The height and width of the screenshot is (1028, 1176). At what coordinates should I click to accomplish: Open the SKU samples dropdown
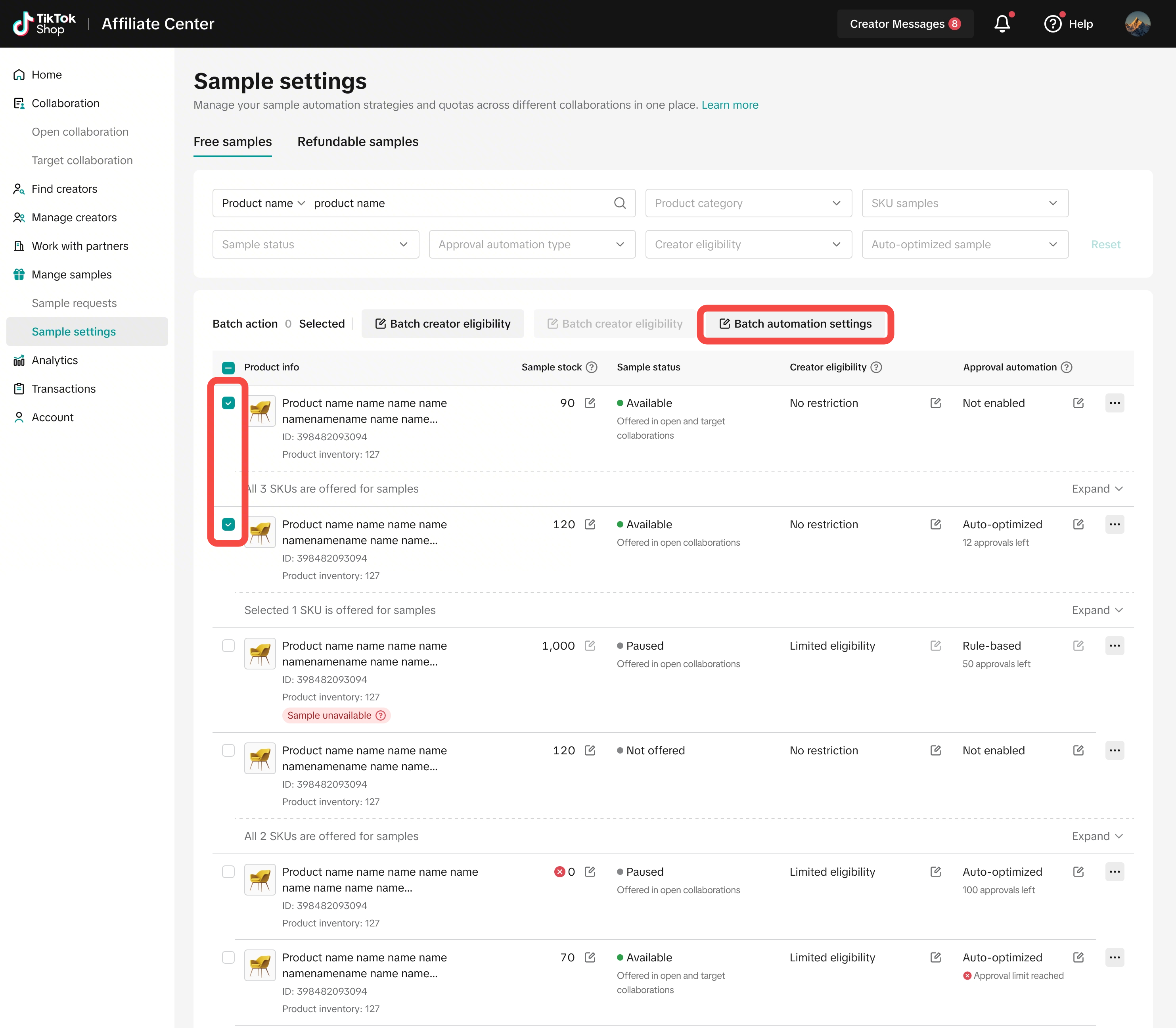click(x=965, y=203)
